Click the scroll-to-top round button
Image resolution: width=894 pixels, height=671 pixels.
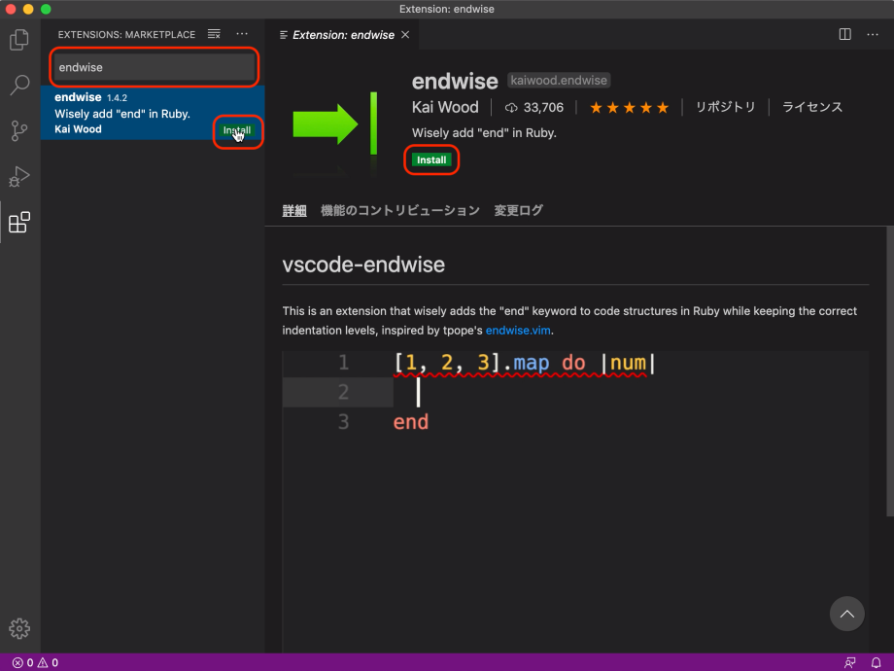(x=847, y=614)
